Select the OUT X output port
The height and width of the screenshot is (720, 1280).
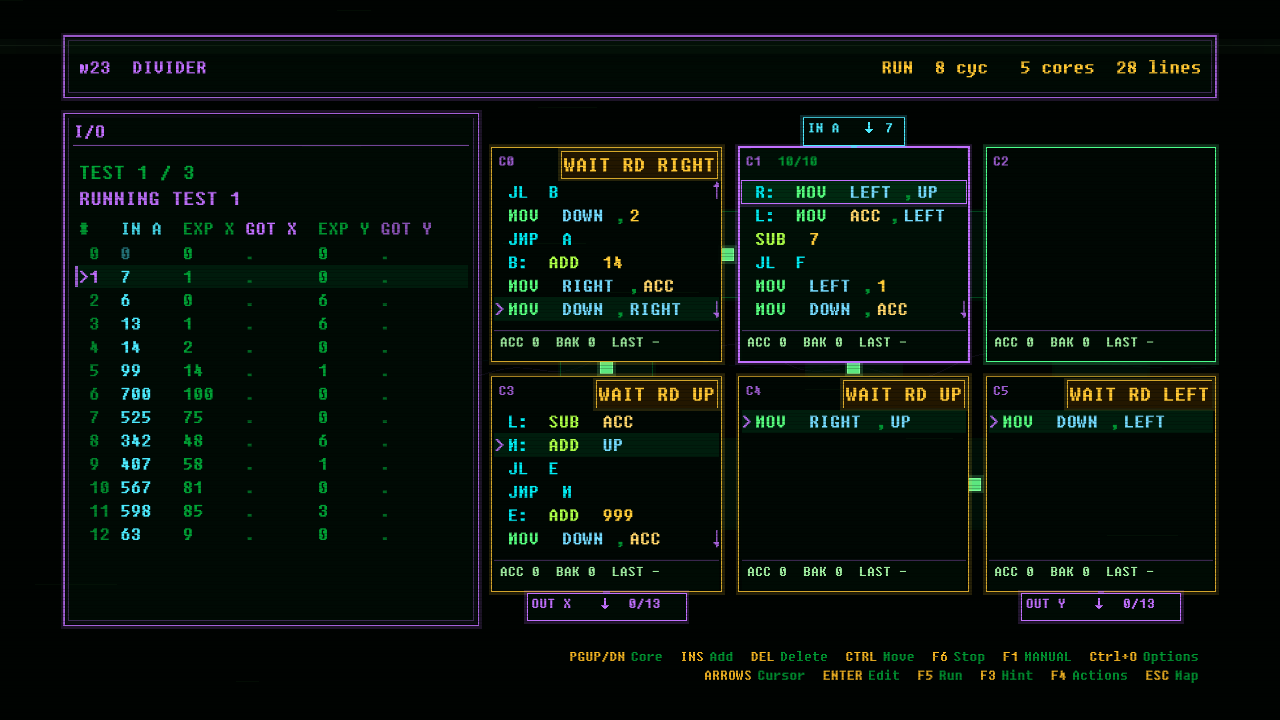[x=607, y=606]
